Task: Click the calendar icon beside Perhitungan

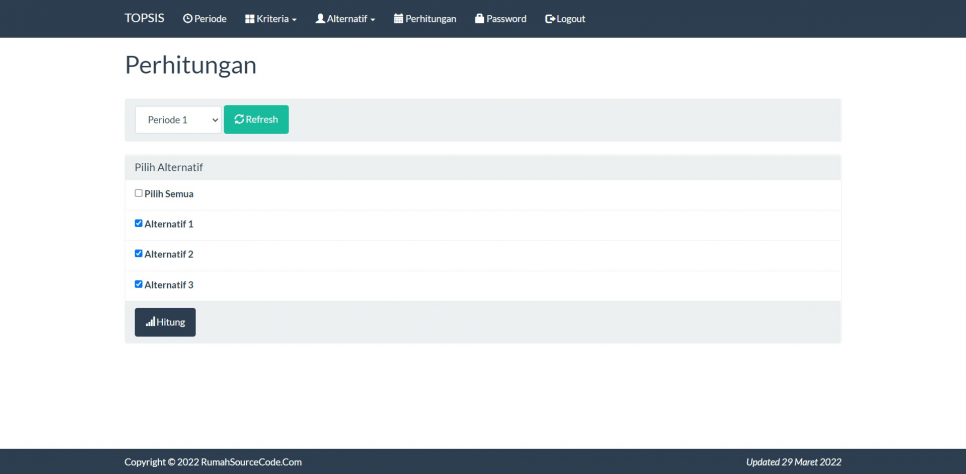Action: point(399,19)
